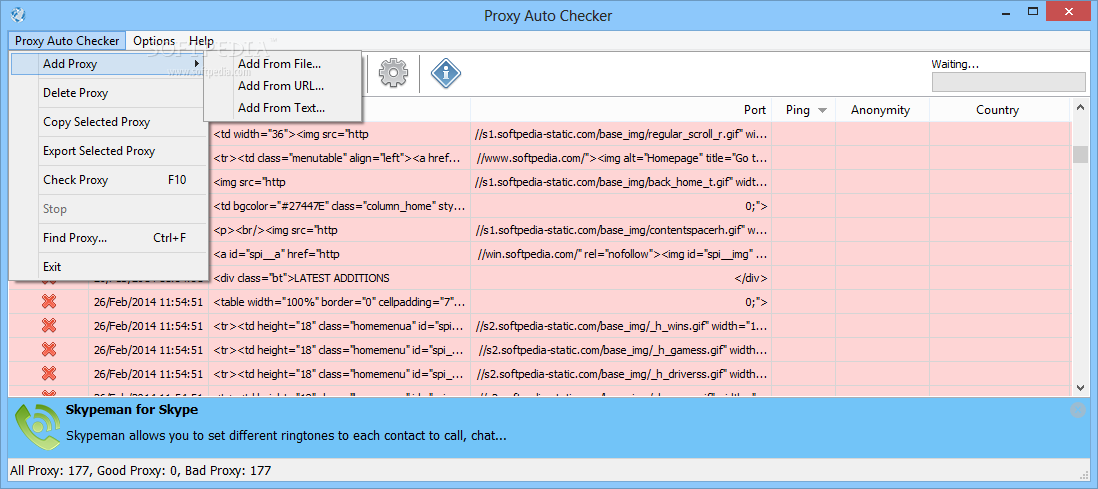This screenshot has height=489, width=1098.
Task: Click cell table width="100%" border="0"
Action: 340,302
